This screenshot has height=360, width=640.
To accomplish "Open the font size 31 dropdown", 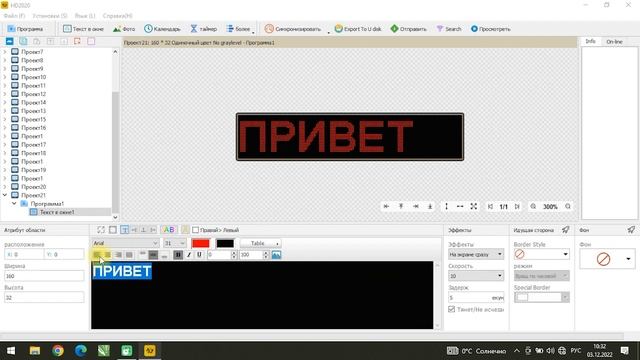I will 174,243.
